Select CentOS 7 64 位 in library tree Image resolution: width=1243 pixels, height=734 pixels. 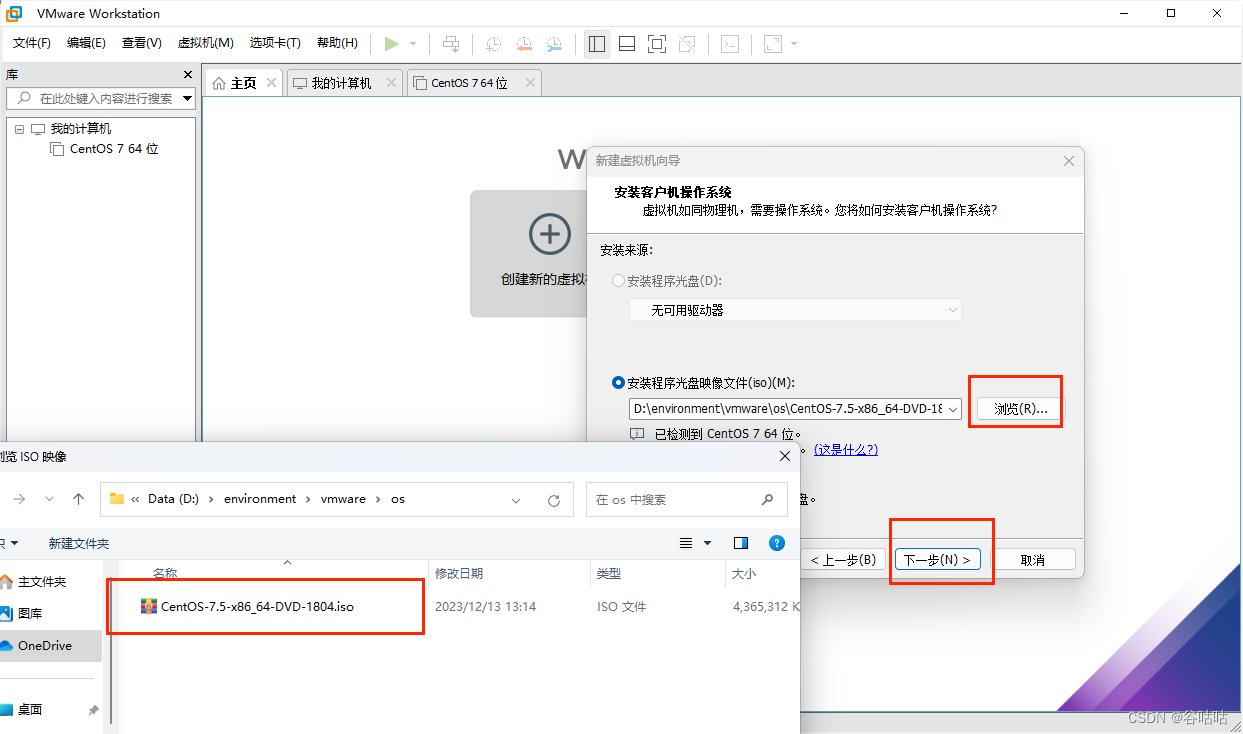[x=113, y=149]
